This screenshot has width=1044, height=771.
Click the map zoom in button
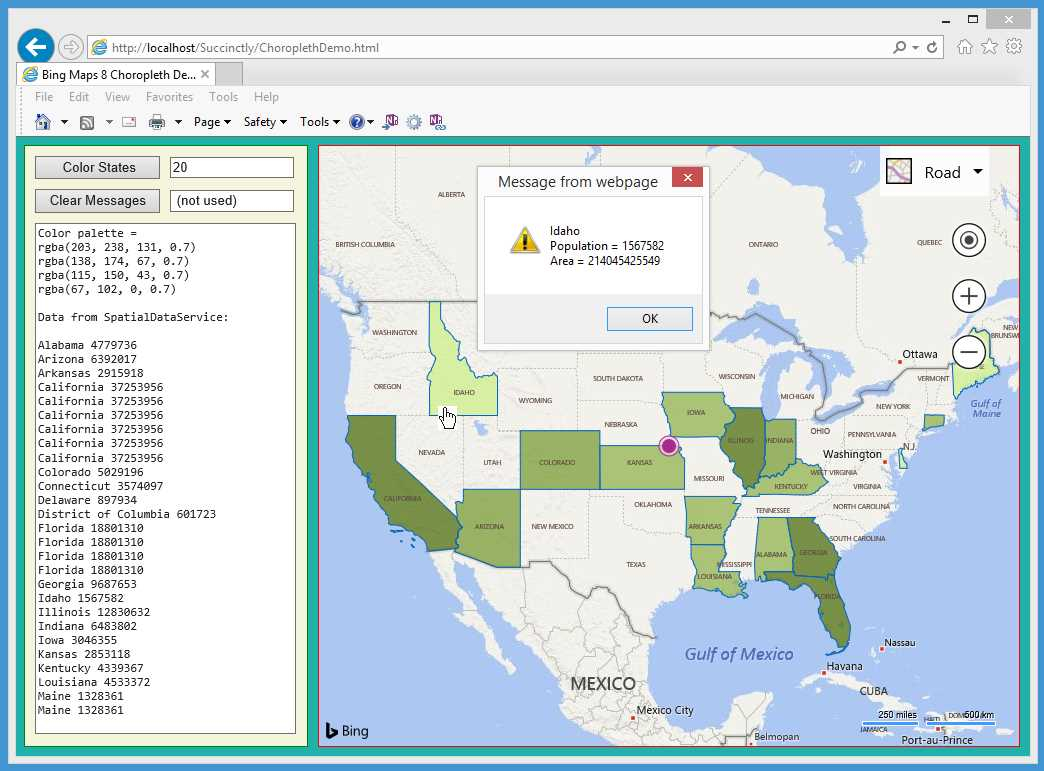[x=968, y=296]
